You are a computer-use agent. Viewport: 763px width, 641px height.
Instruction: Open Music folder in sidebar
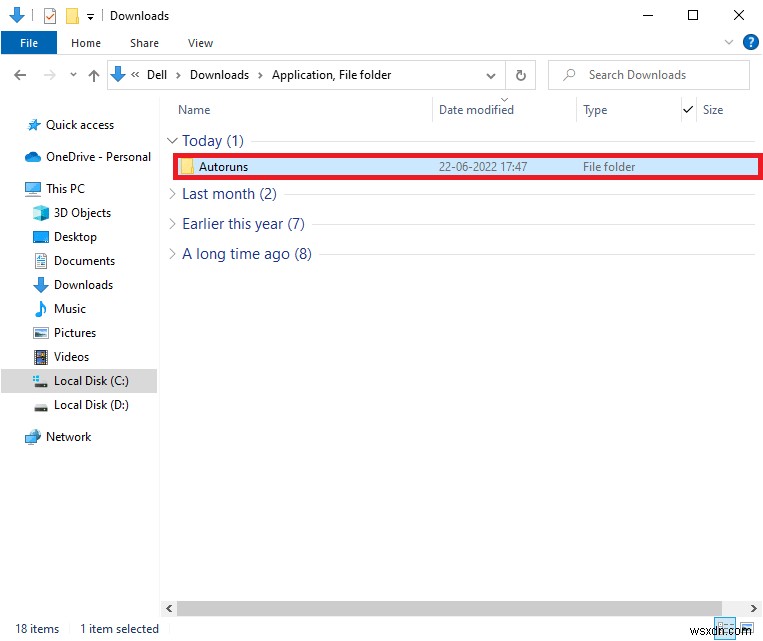pyautogui.click(x=70, y=309)
